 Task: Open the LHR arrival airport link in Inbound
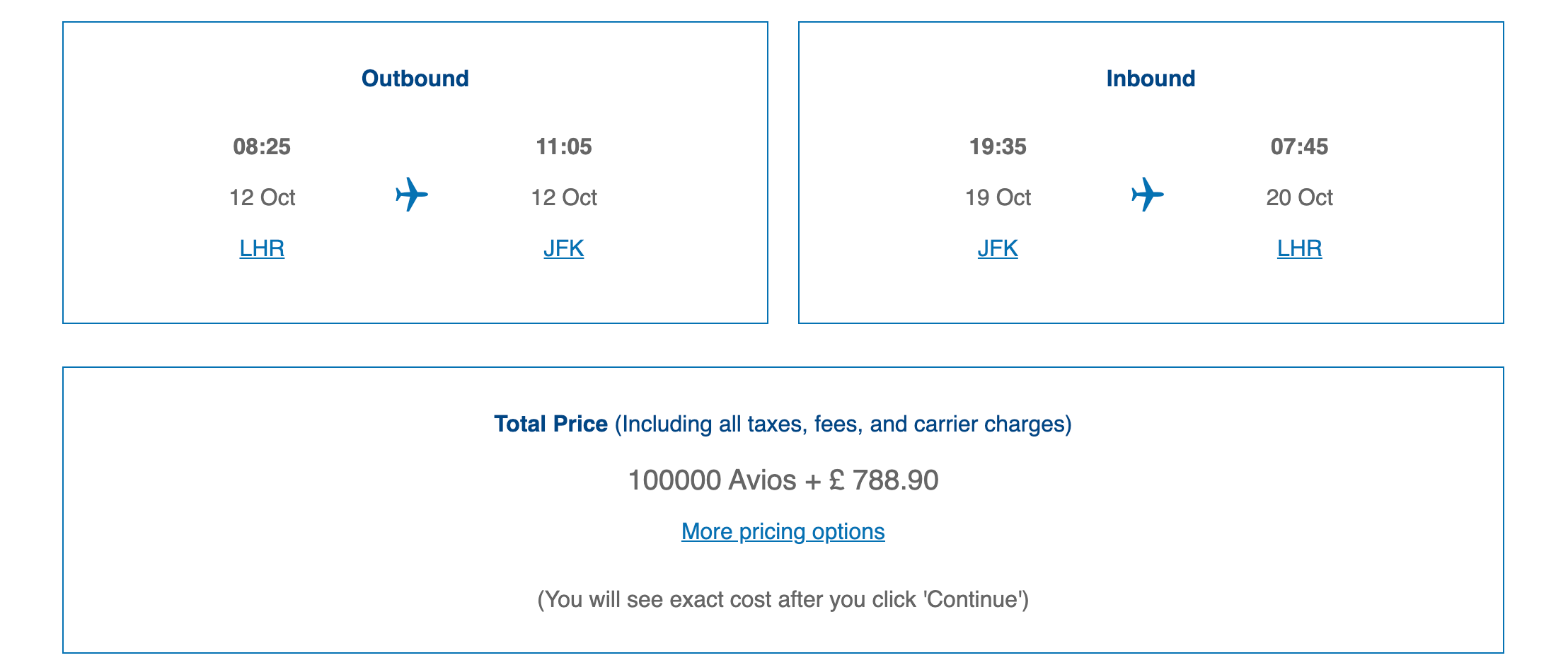point(1300,248)
